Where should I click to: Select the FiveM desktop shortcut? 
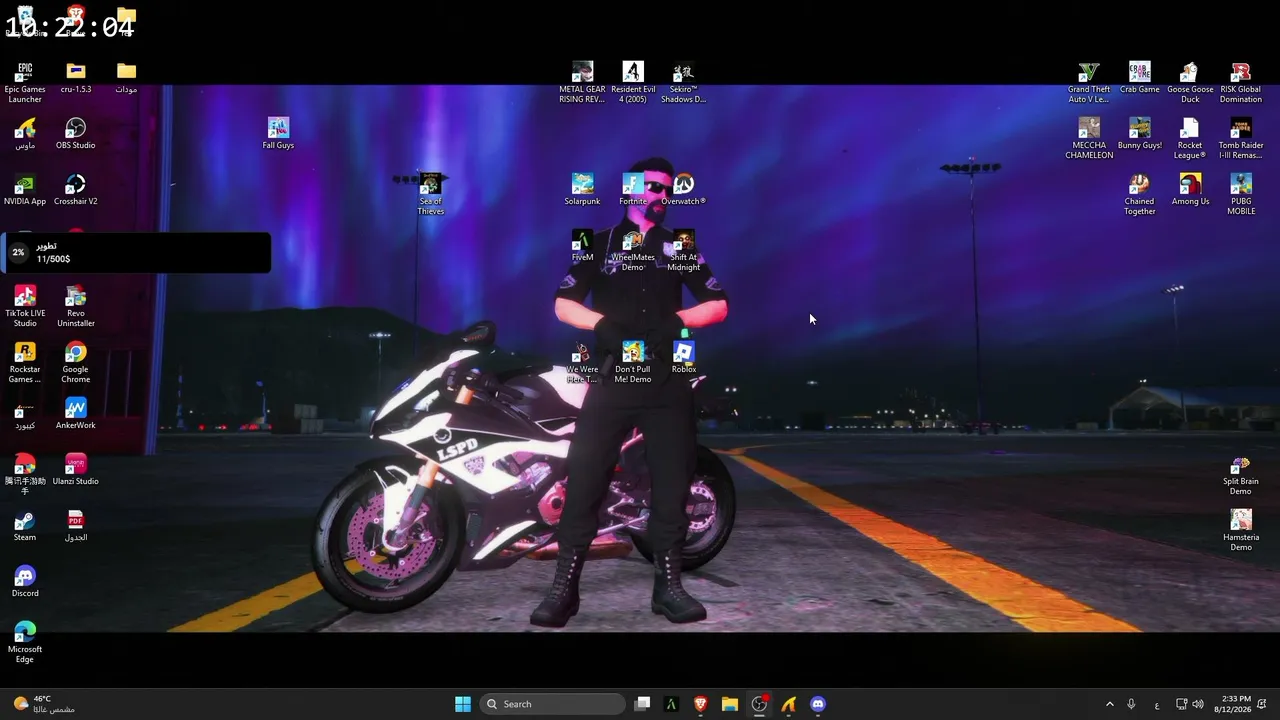pyautogui.click(x=582, y=246)
